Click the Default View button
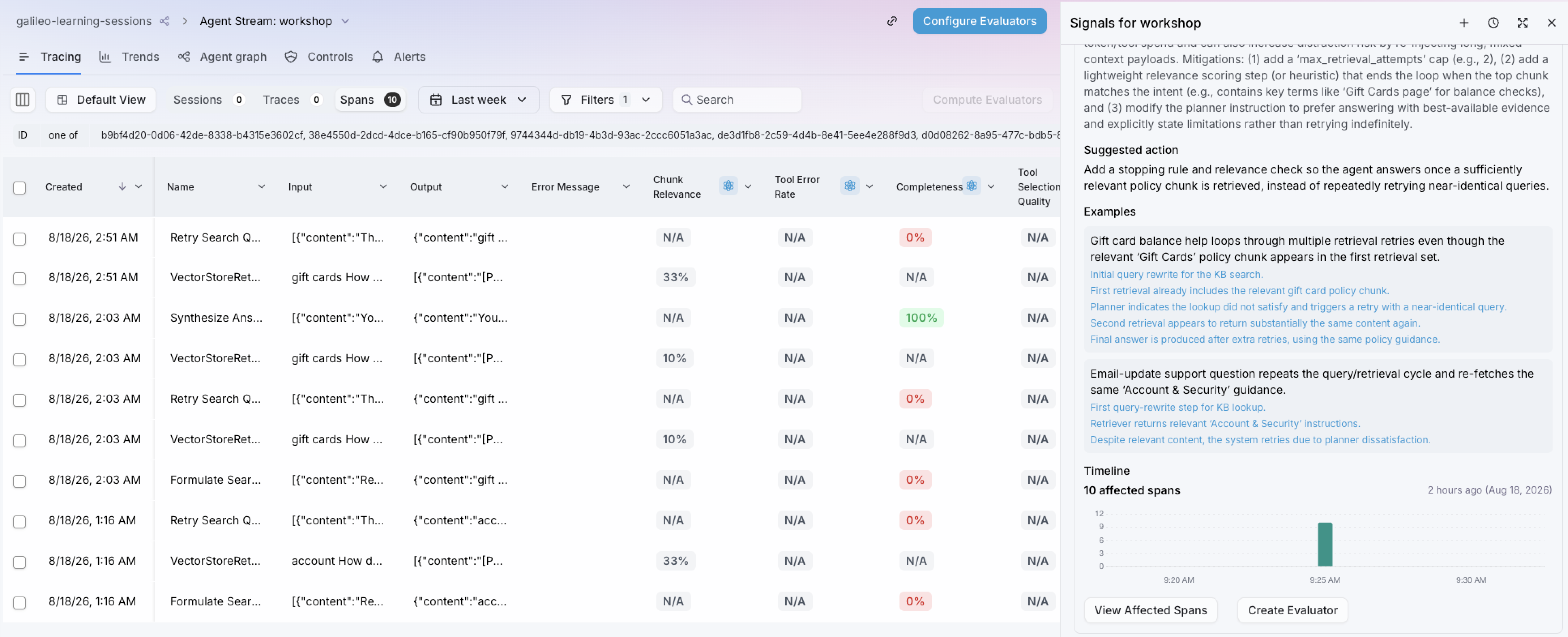This screenshot has width=1568, height=637. click(x=101, y=99)
